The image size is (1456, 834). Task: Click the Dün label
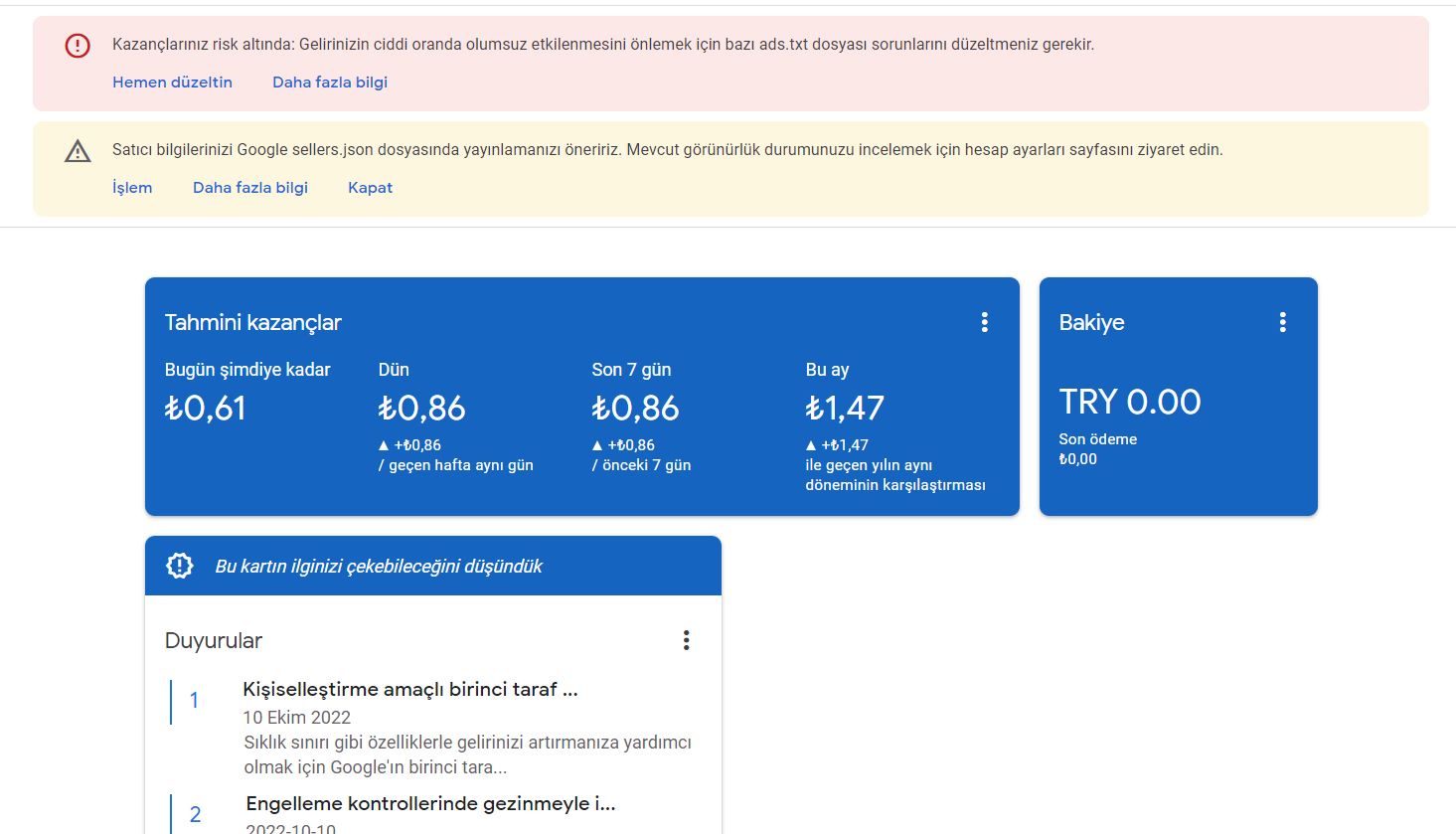(394, 370)
